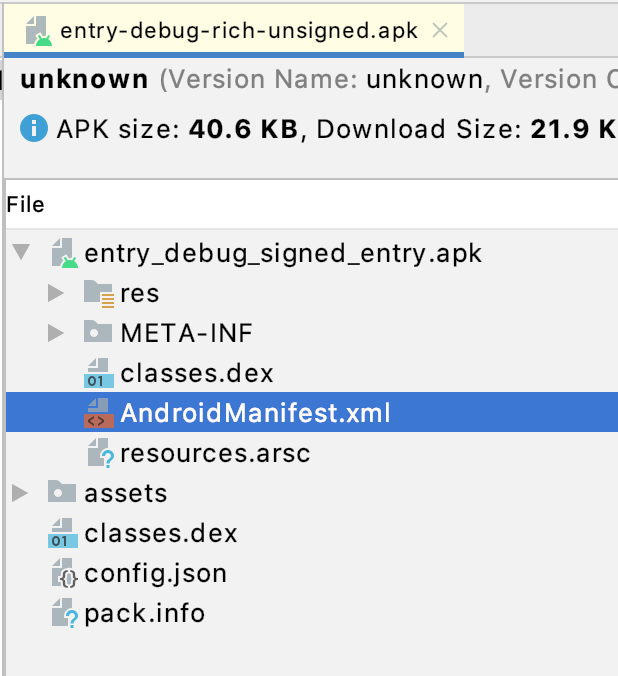Click the entry_debug_signed_entry.apk Android file icon
This screenshot has width=618, height=676.
(x=65, y=253)
